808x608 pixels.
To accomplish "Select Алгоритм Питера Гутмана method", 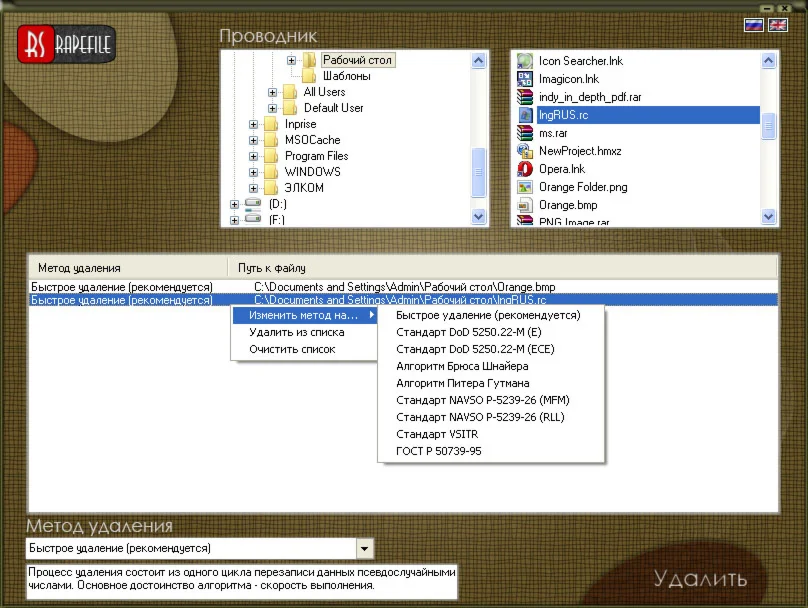I will coord(491,383).
